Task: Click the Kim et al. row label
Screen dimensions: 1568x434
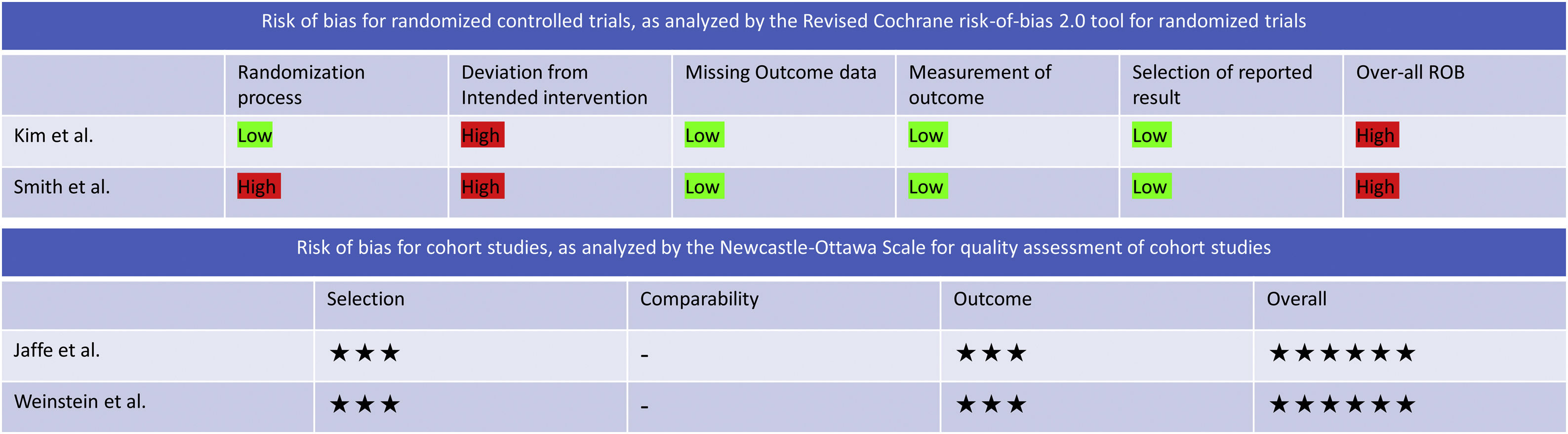Action: pos(53,136)
